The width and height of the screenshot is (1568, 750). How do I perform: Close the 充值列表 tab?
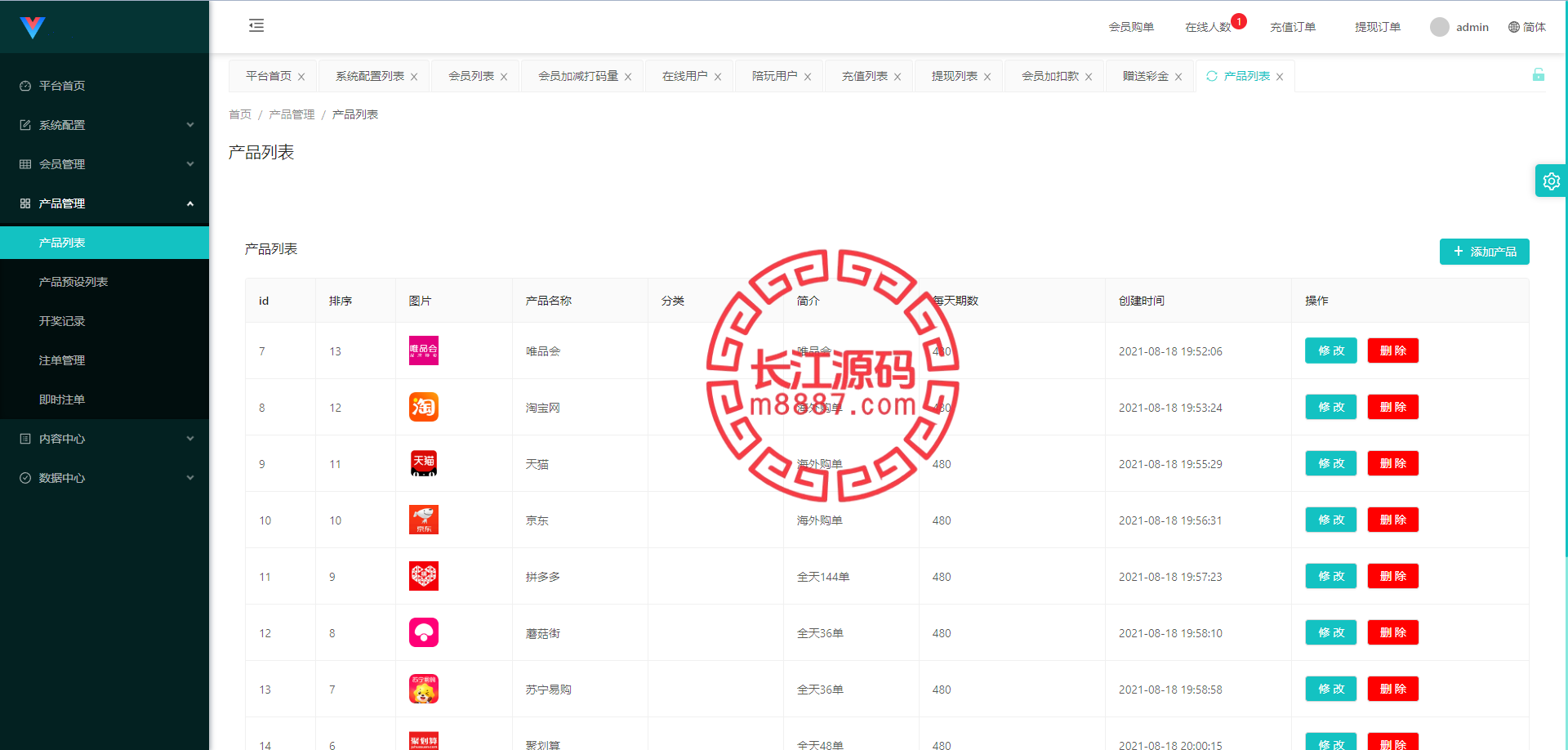coord(898,77)
